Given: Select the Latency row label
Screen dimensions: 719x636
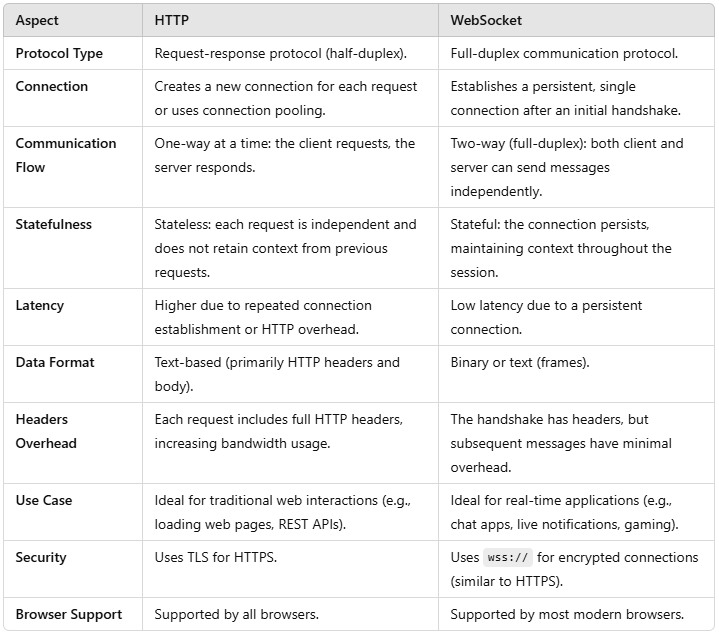Looking at the screenshot, I should (x=40, y=306).
